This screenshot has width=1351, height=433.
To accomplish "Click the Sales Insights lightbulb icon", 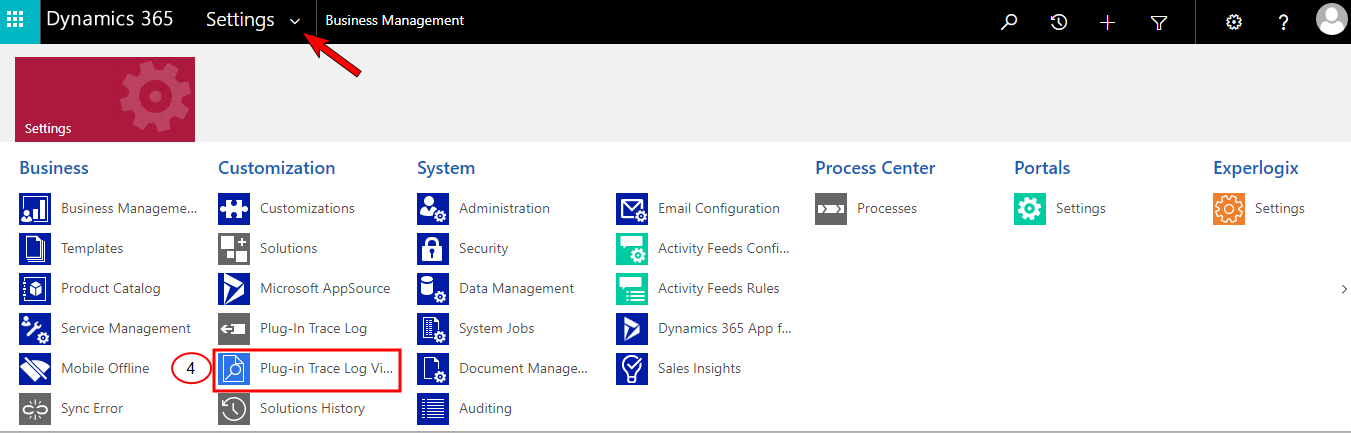I will tap(632, 369).
